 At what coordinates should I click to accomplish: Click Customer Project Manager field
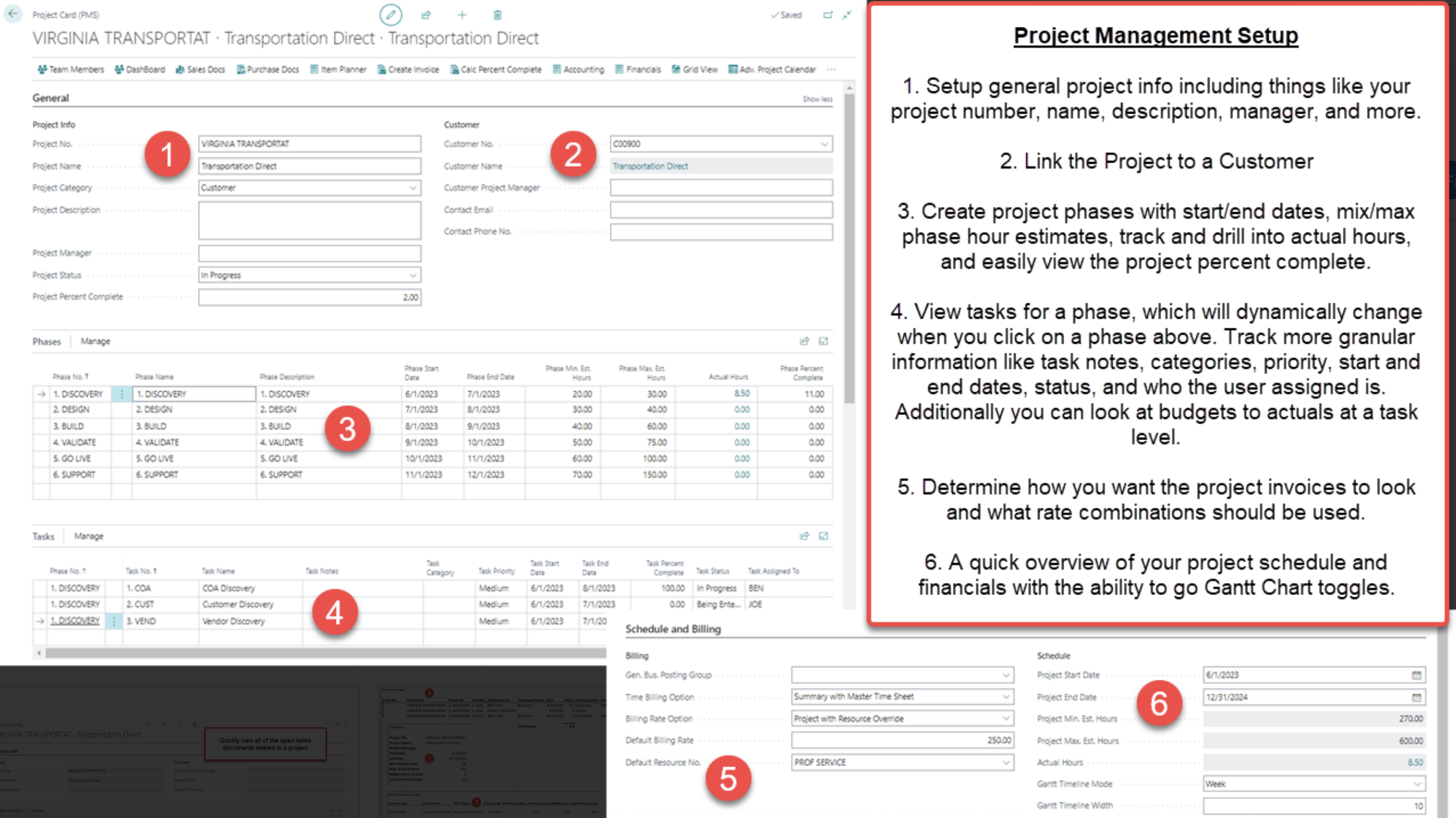tap(721, 188)
